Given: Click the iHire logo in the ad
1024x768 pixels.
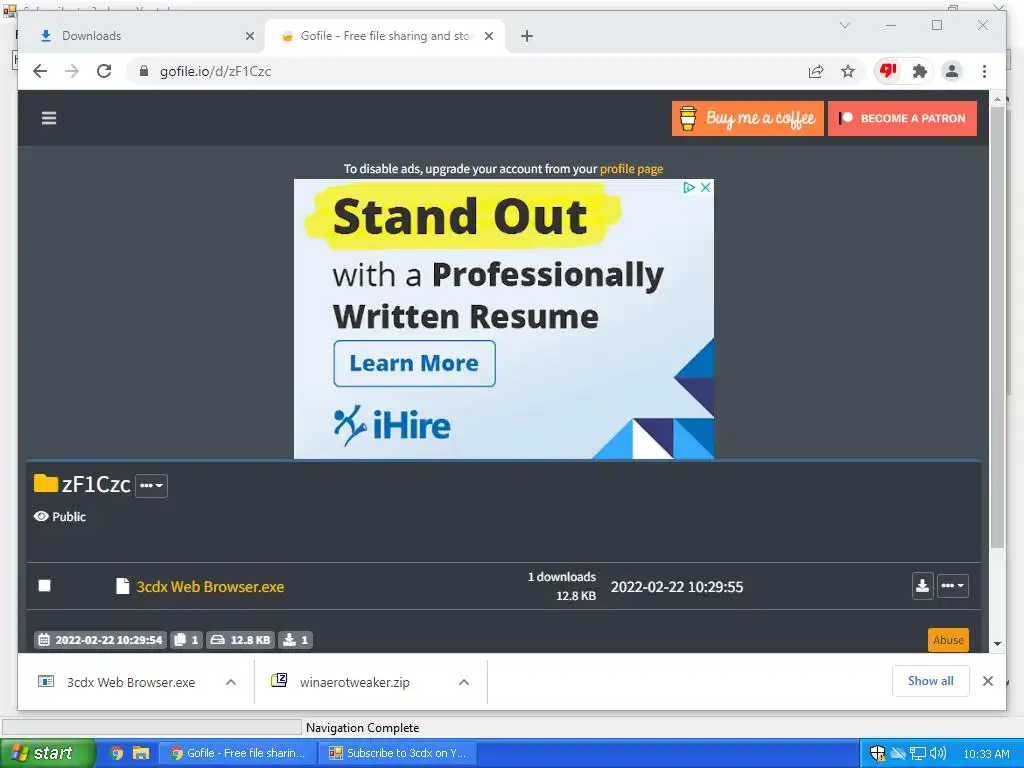Looking at the screenshot, I should click(392, 425).
